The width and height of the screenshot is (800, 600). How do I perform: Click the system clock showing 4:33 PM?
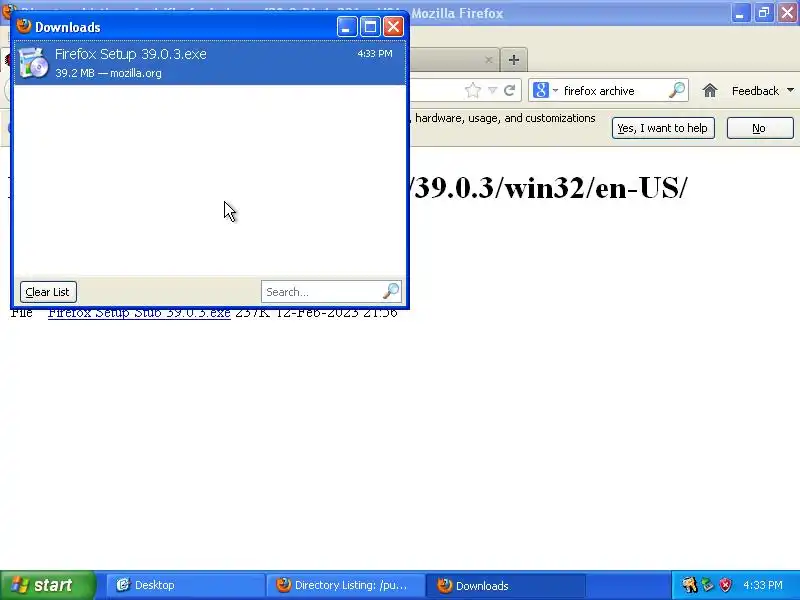763,585
